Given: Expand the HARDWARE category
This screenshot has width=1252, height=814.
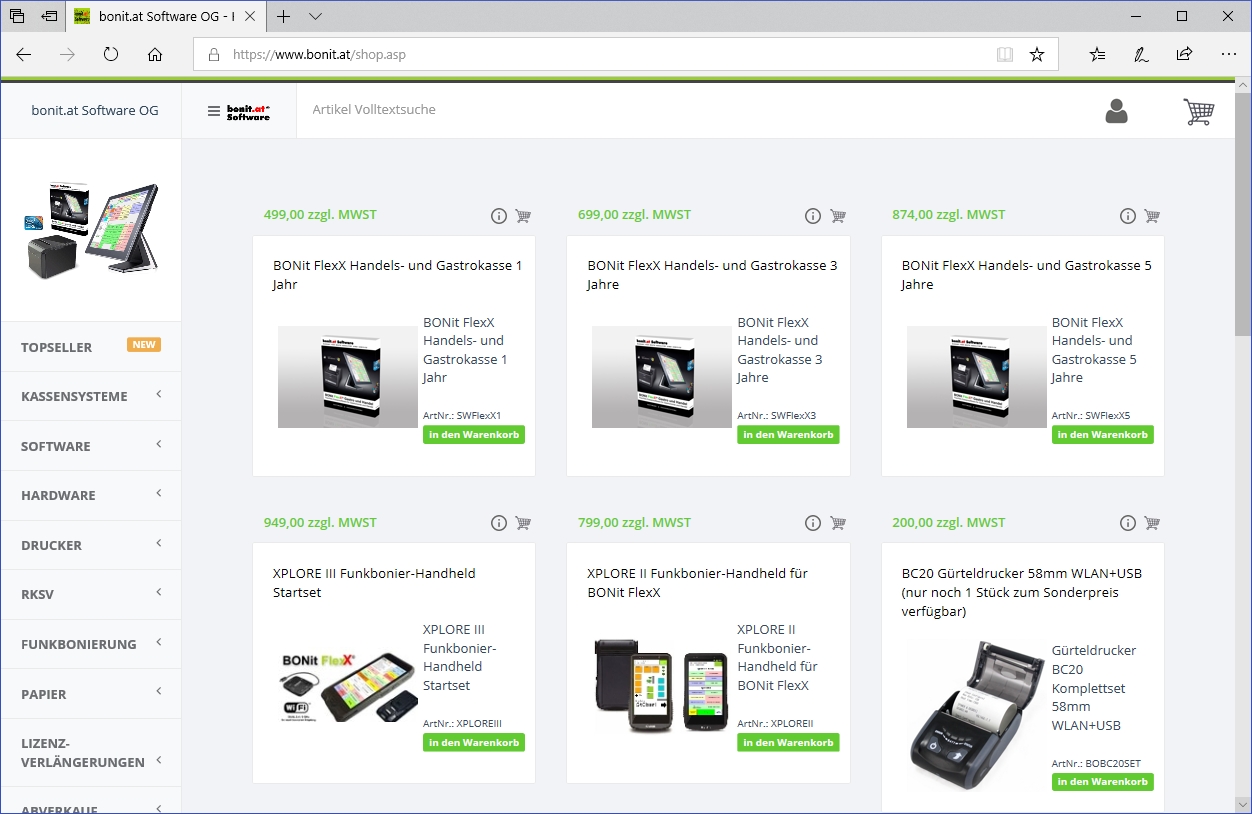Looking at the screenshot, I should click(91, 495).
